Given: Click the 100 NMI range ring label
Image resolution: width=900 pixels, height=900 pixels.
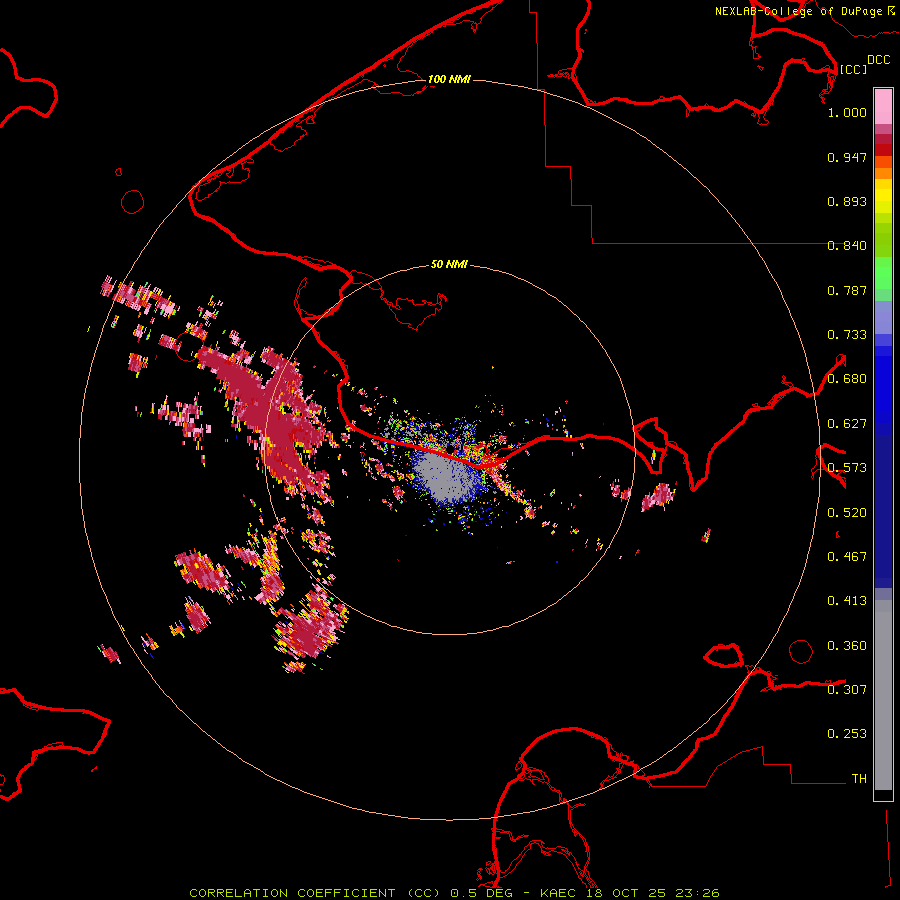Looking at the screenshot, I should pos(449,79).
